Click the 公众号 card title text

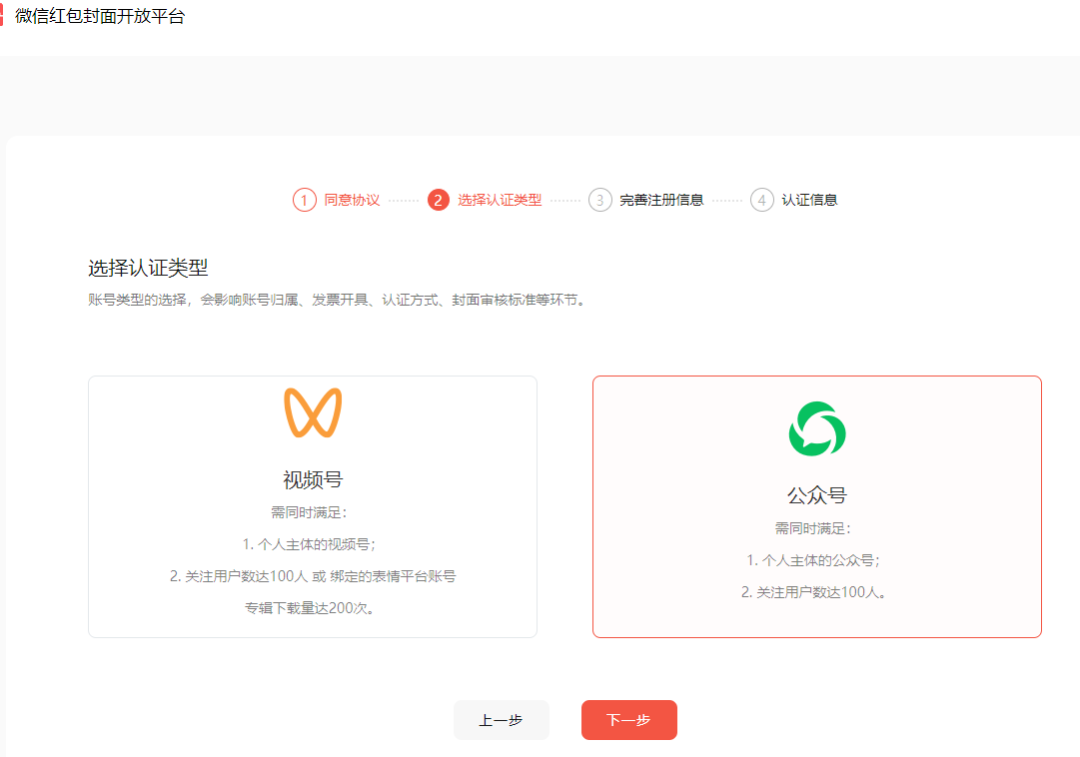tap(817, 495)
